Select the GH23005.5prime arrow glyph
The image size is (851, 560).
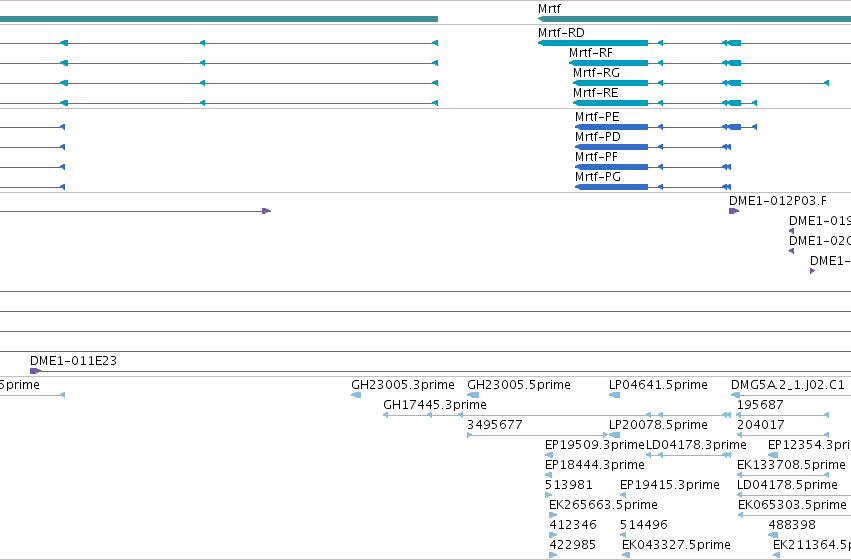point(473,395)
